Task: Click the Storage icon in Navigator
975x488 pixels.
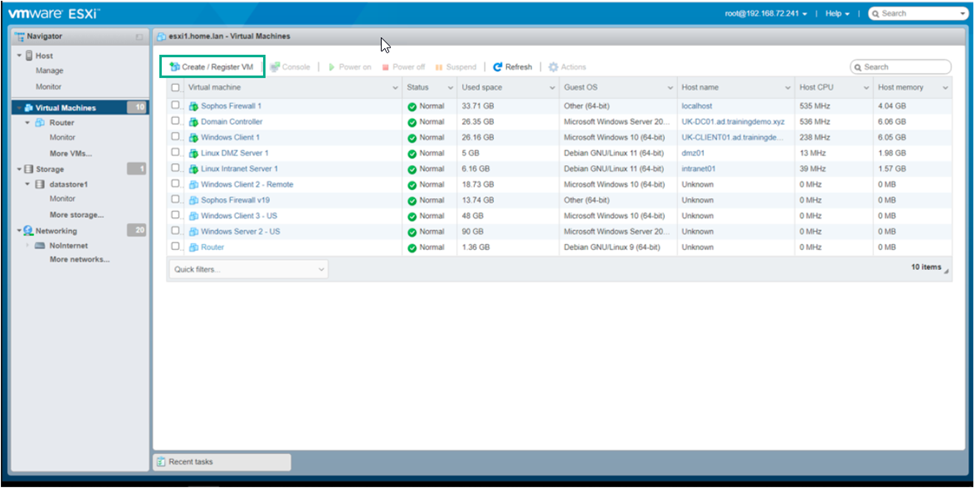Action: point(29,169)
